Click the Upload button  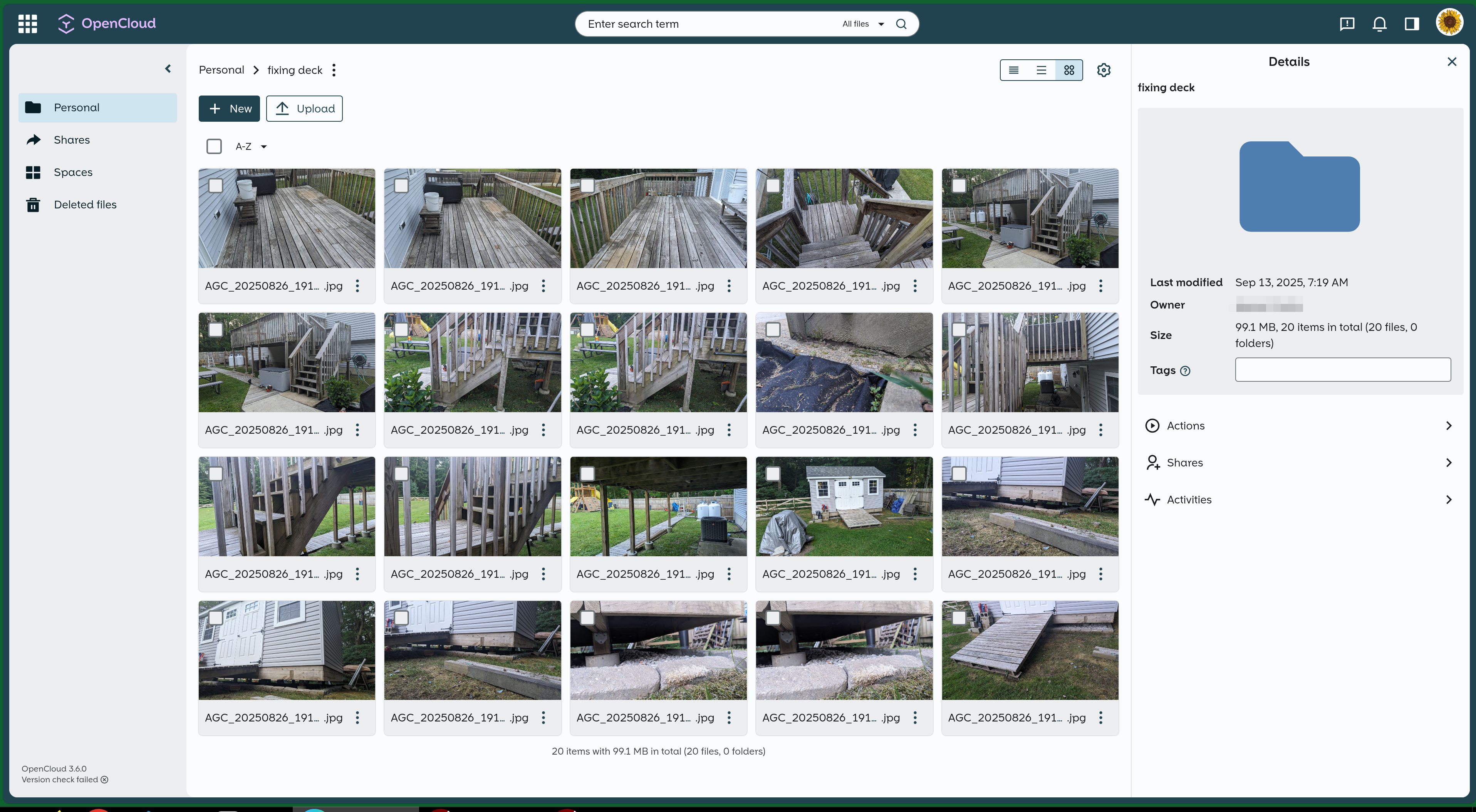(304, 108)
